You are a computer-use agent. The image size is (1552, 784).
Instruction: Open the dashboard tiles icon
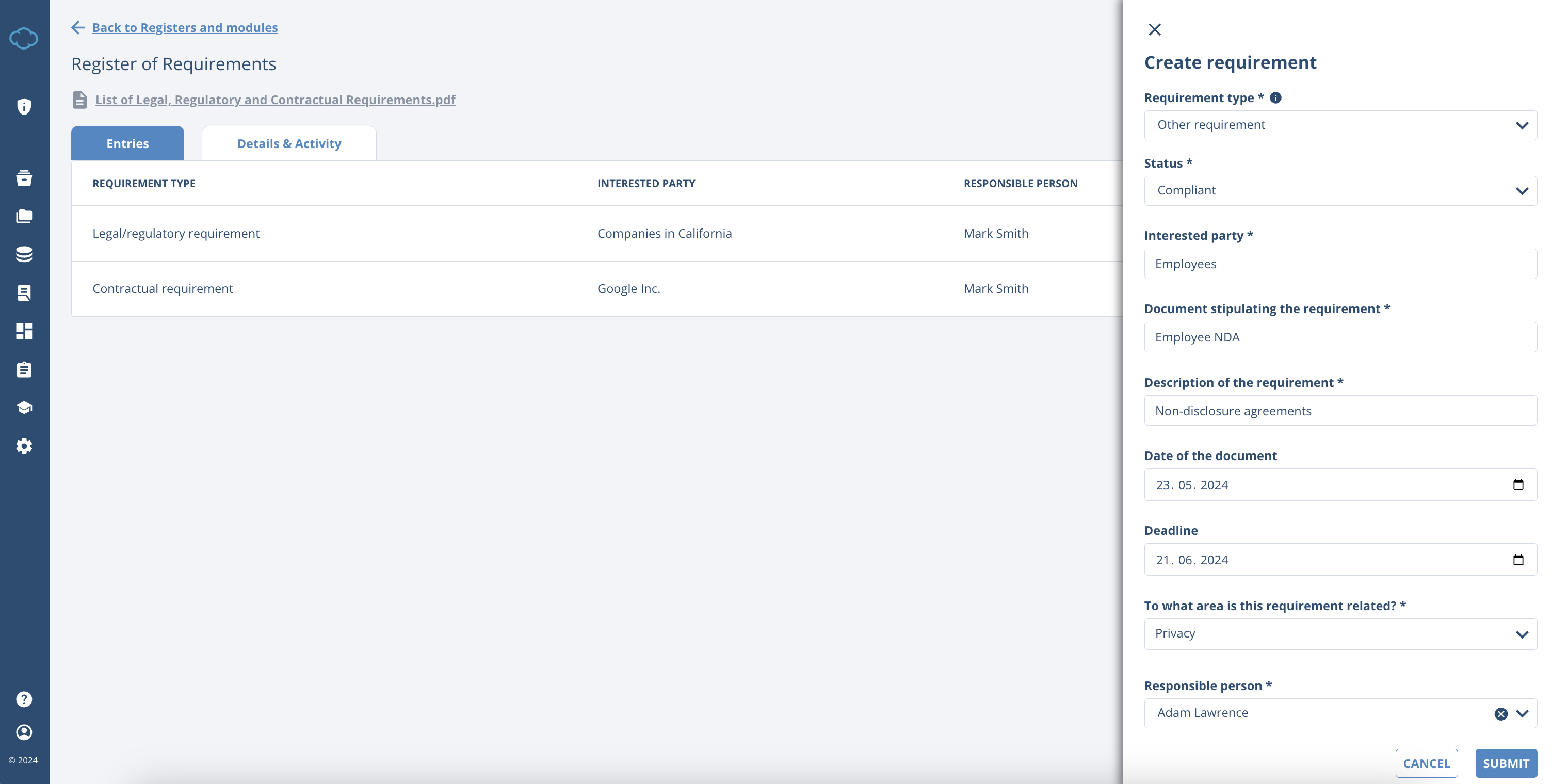click(x=24, y=331)
